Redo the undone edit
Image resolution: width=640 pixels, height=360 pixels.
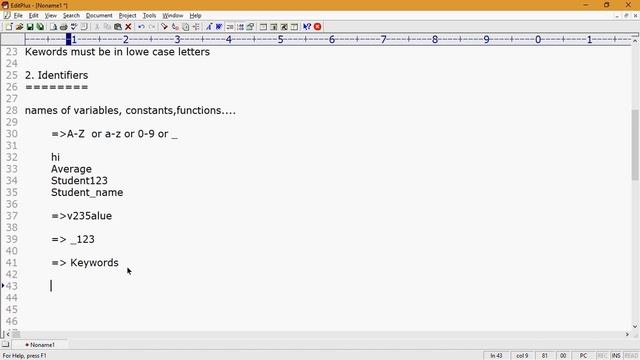(151, 27)
